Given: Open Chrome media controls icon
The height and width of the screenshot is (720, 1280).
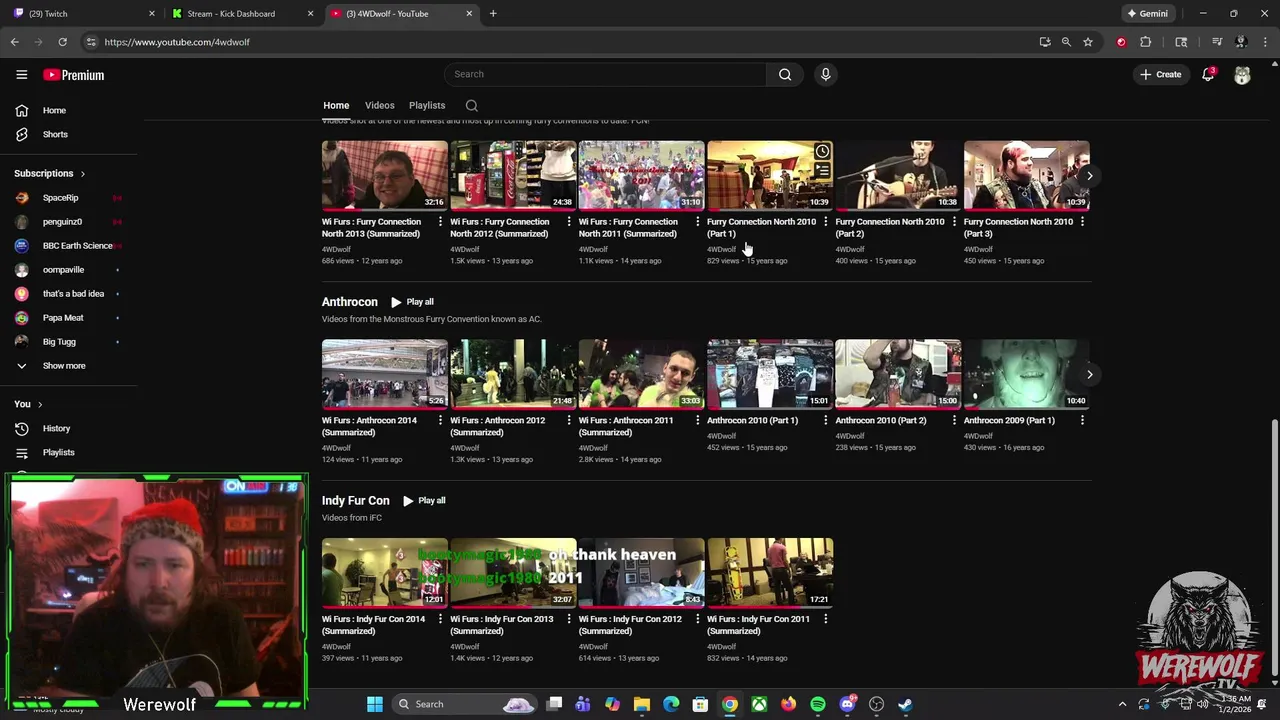Looking at the screenshot, I should [x=1217, y=42].
